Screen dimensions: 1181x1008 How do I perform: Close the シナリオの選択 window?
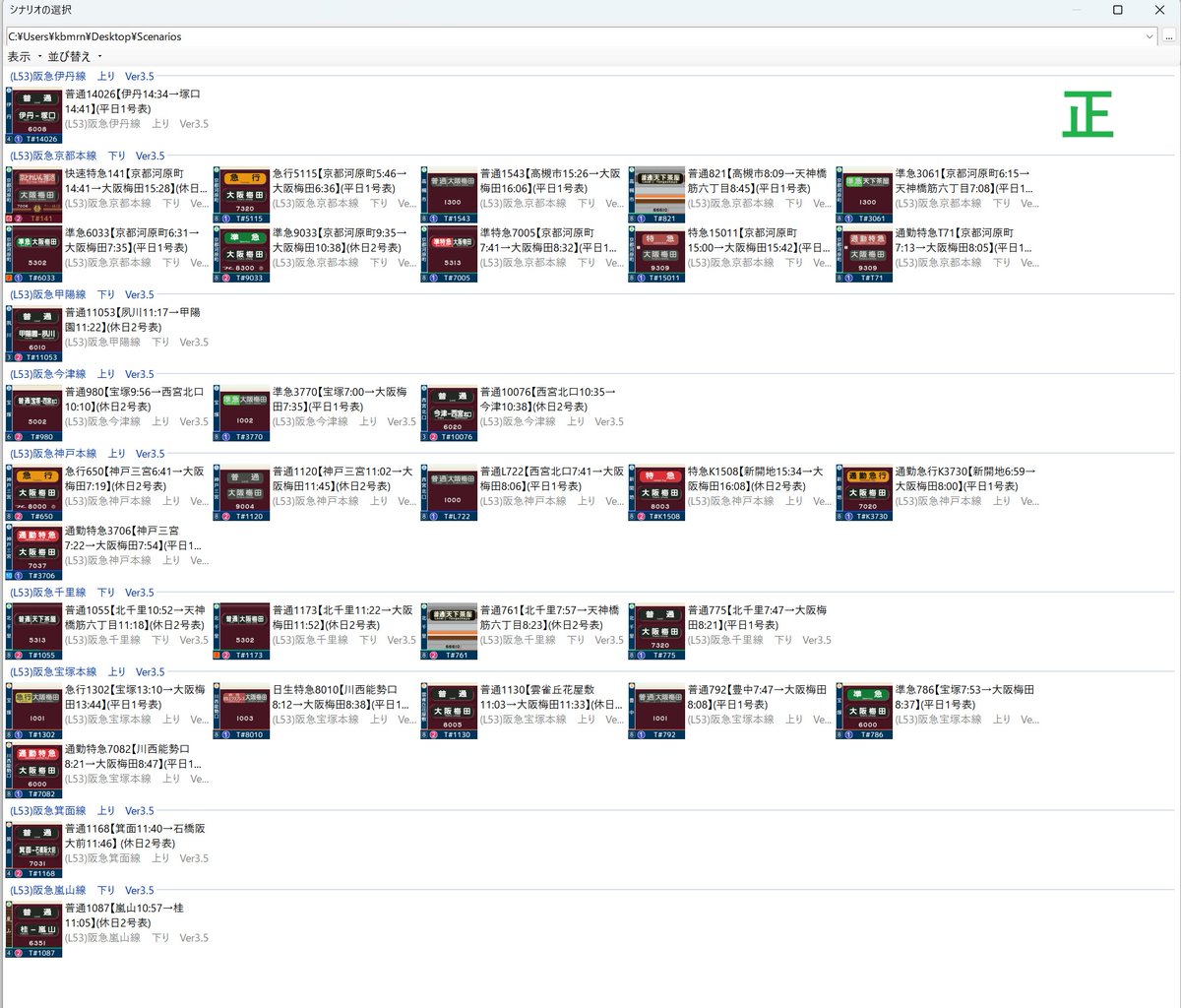click(1159, 10)
